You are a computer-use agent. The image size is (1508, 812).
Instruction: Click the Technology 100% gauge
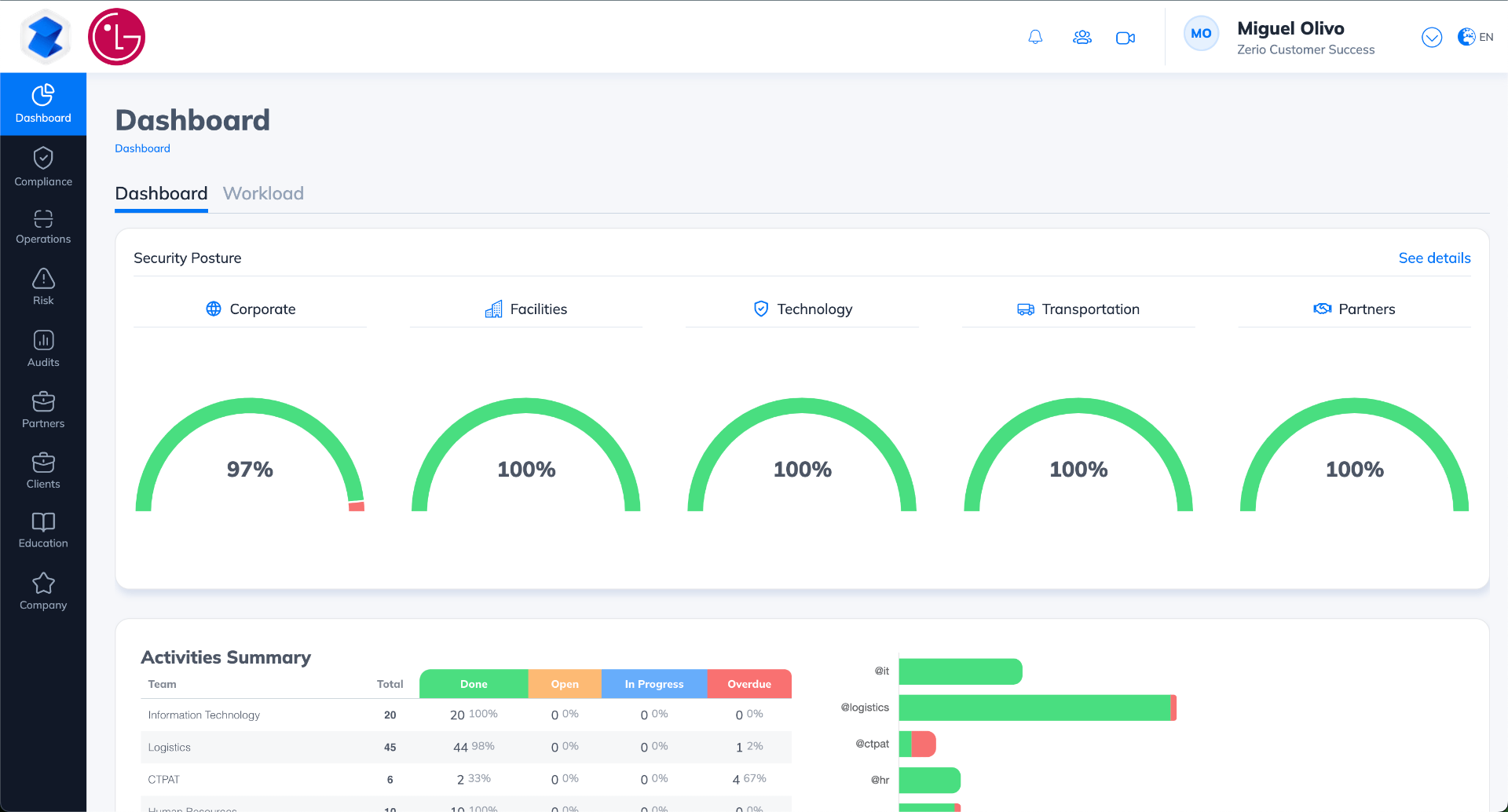coord(802,455)
